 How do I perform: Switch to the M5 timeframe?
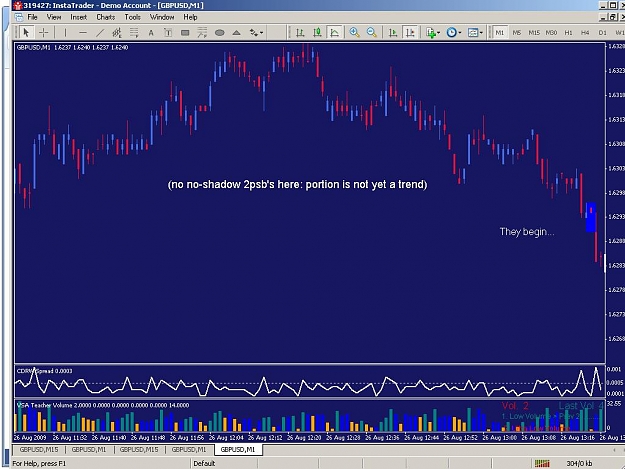point(517,33)
